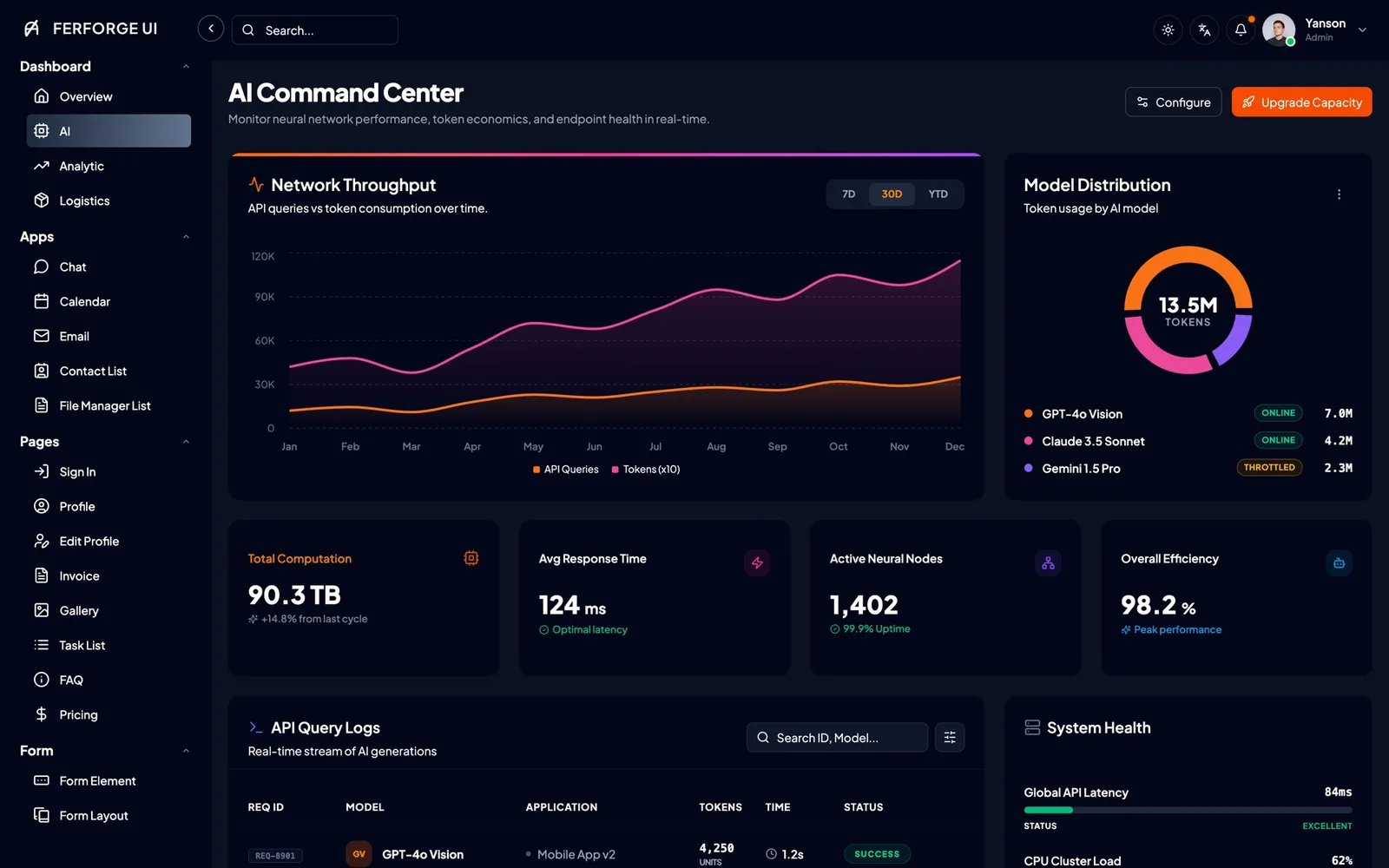
Task: Click the Edit Profile icon
Action: (x=41, y=541)
